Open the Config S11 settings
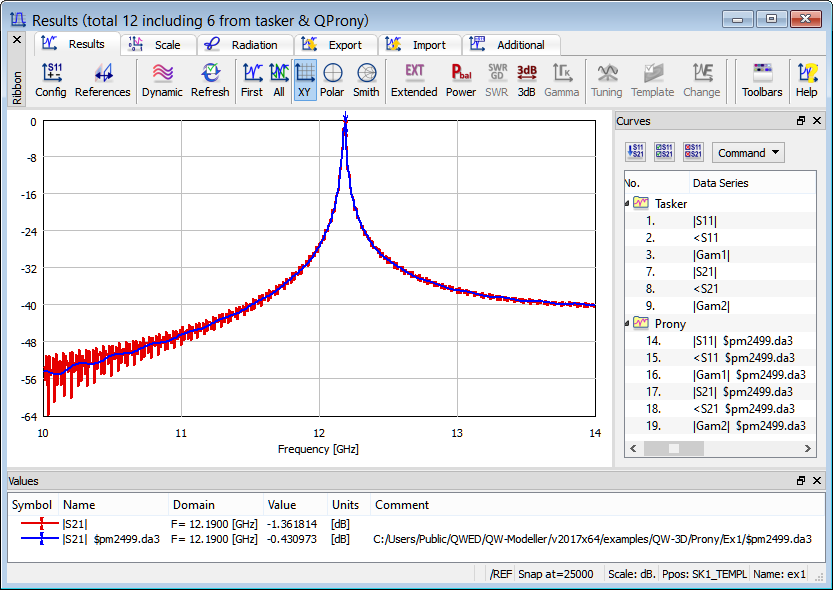The image size is (833, 590). coord(51,80)
